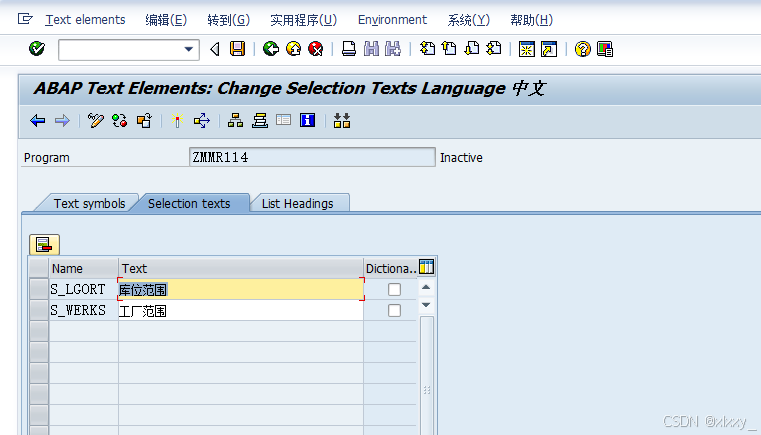Go to First Page icon

(427, 49)
